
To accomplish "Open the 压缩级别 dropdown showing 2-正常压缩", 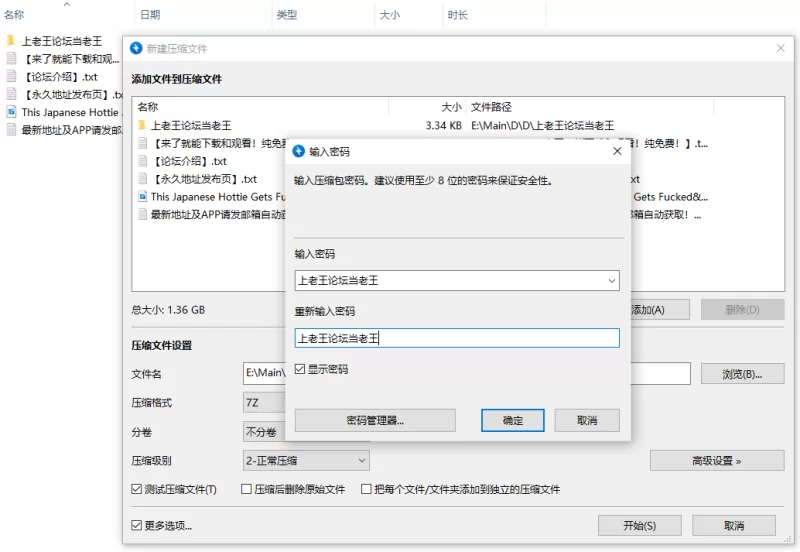I will pos(361,461).
